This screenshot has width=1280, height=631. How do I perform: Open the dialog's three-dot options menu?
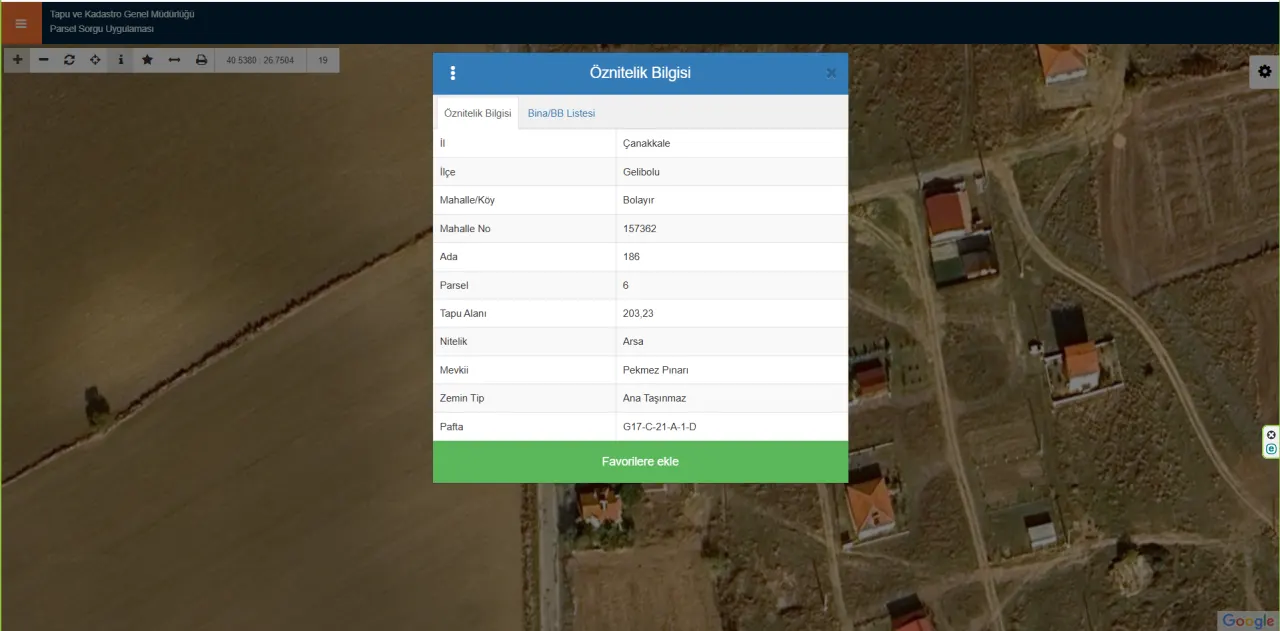[x=453, y=73]
